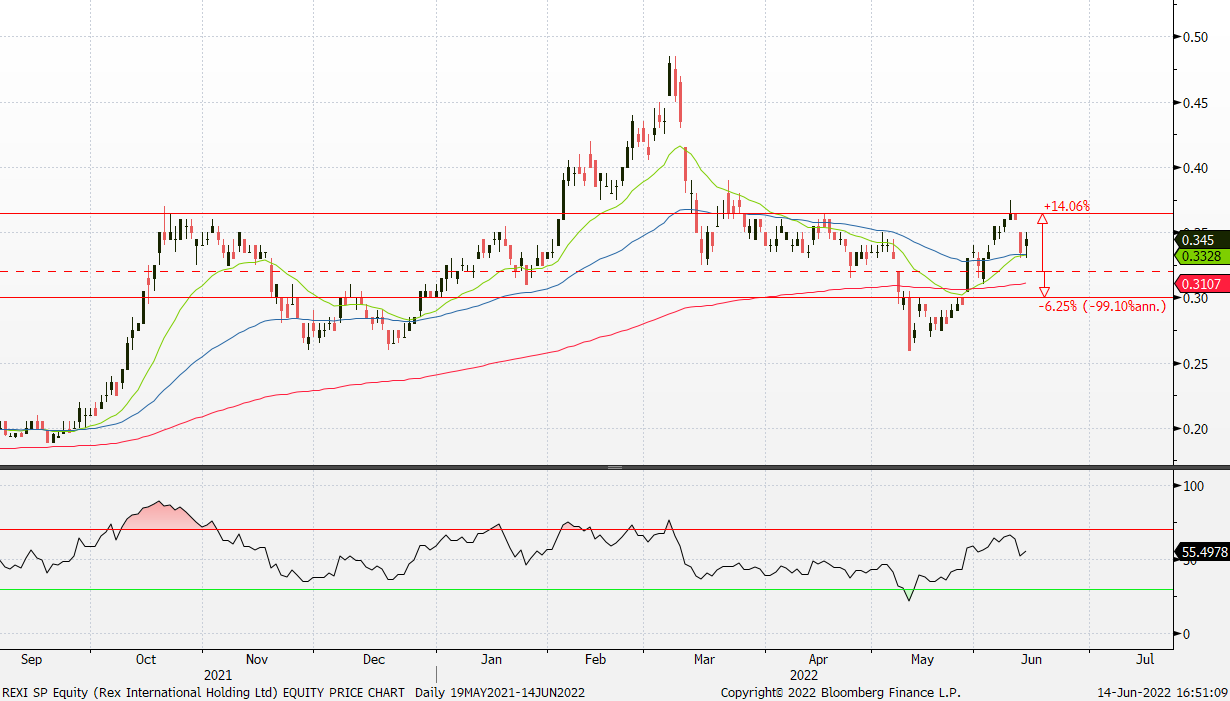The width and height of the screenshot is (1230, 701).
Task: Click the 0.30 price axis label
Action: [x=1194, y=299]
